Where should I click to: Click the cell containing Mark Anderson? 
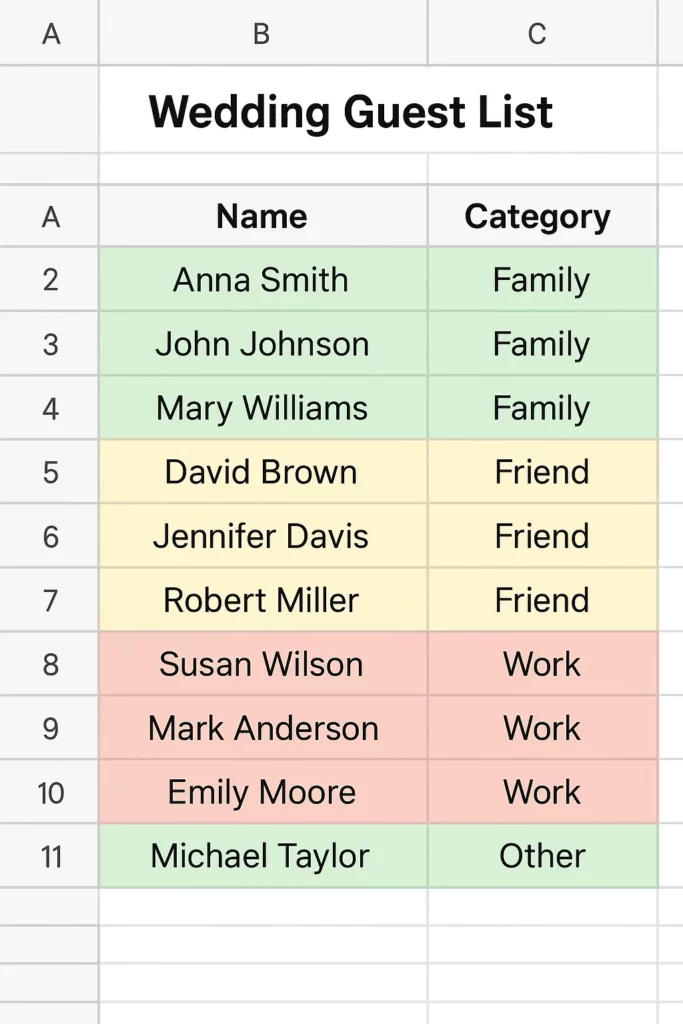(261, 728)
